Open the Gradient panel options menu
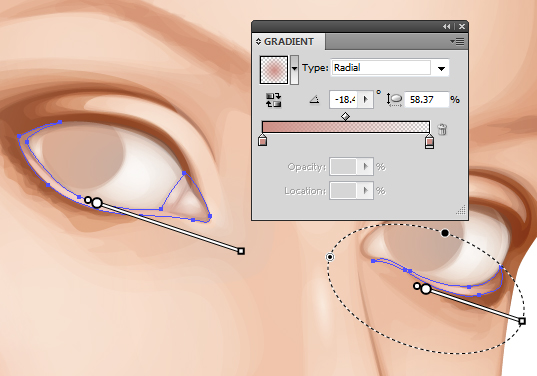Image resolution: width=537 pixels, height=376 pixels. click(x=457, y=41)
